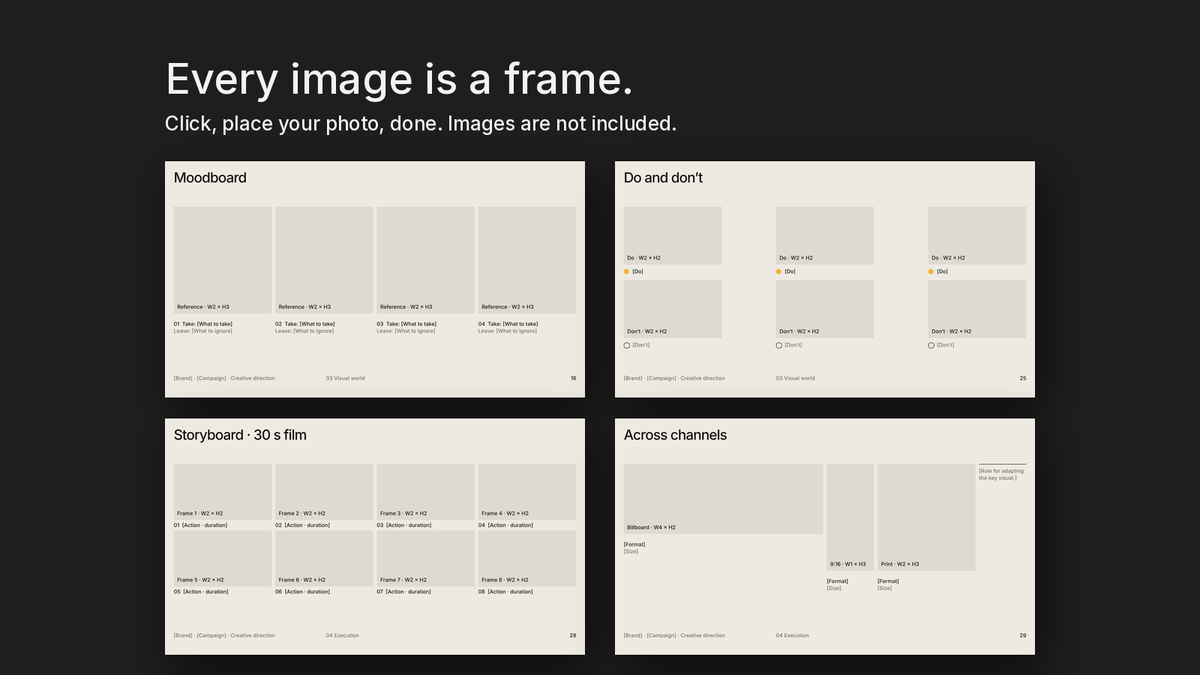
Task: Click page number 29 on the Across channels slide
Action: tap(1023, 635)
